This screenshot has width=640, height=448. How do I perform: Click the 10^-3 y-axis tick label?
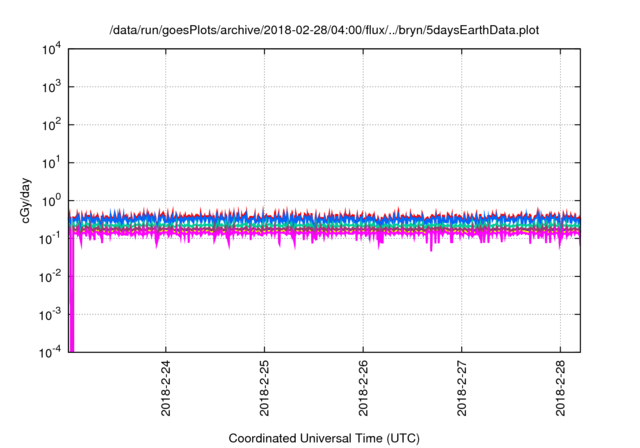pyautogui.click(x=50, y=315)
